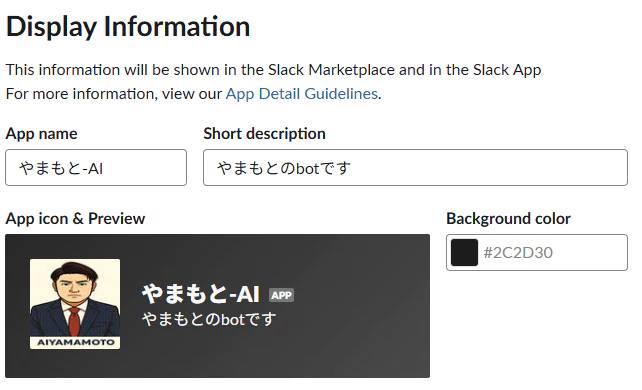
Task: Click the AIYAMAMOTO app icon image
Action: (75, 304)
